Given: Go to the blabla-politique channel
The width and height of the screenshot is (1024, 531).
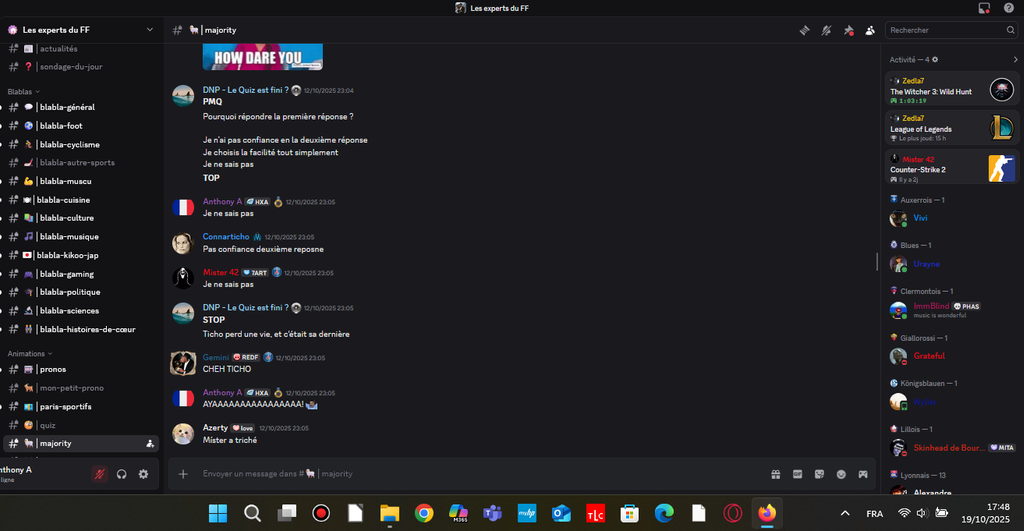Looking at the screenshot, I should [x=81, y=292].
